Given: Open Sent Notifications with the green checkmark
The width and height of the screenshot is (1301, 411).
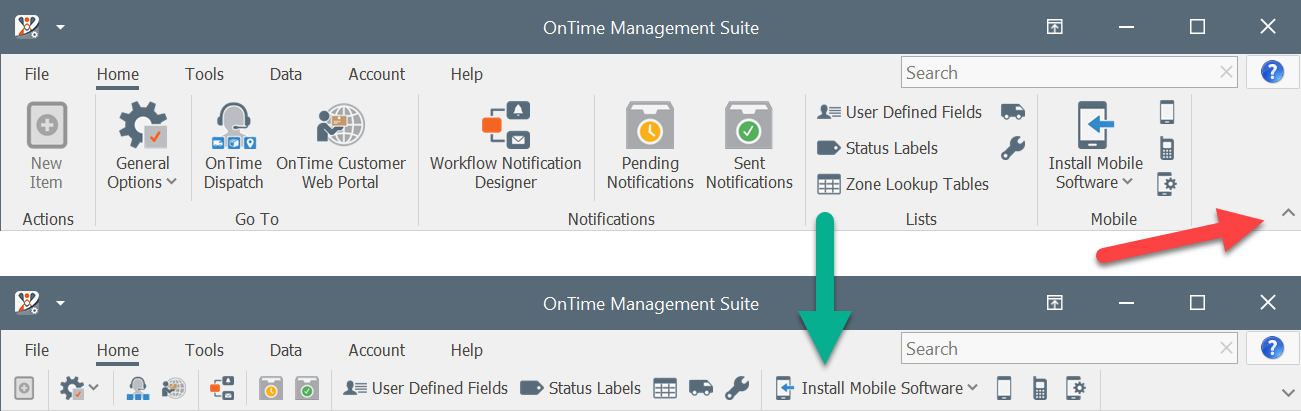Looking at the screenshot, I should tap(749, 146).
